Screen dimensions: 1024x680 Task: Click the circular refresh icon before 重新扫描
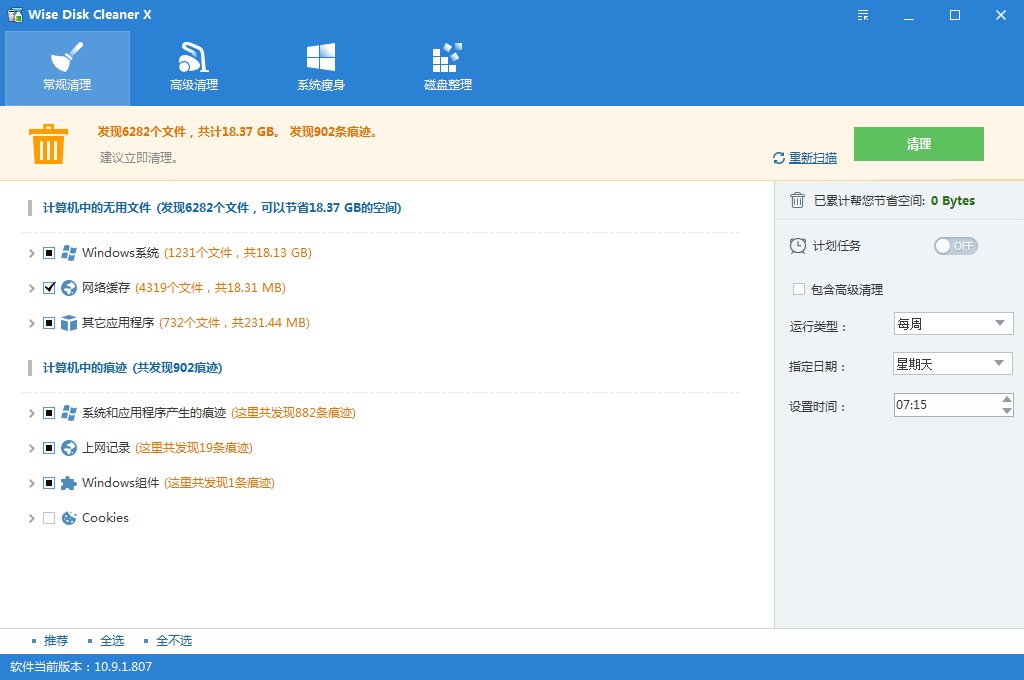(x=777, y=158)
